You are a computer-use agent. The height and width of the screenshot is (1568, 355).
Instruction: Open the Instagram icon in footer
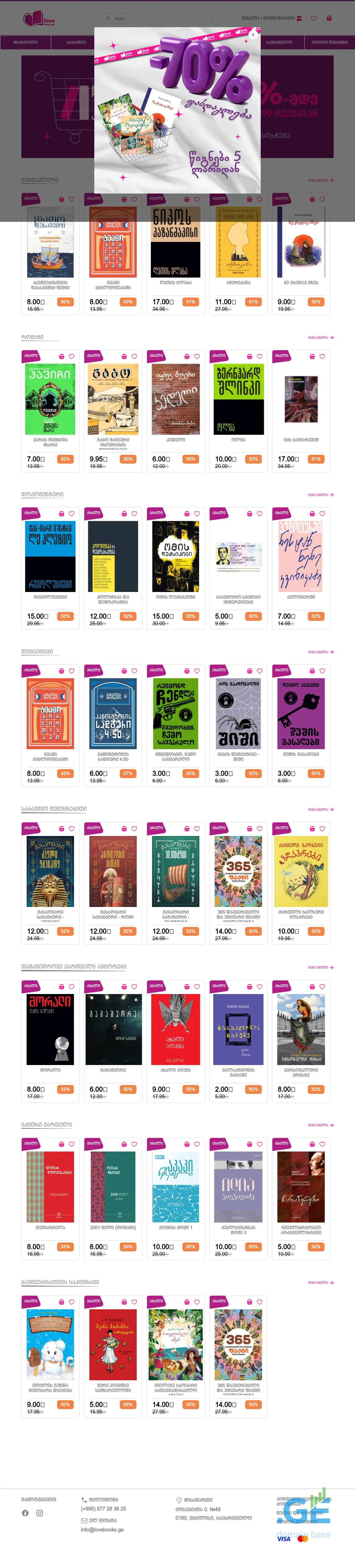coord(40,1513)
